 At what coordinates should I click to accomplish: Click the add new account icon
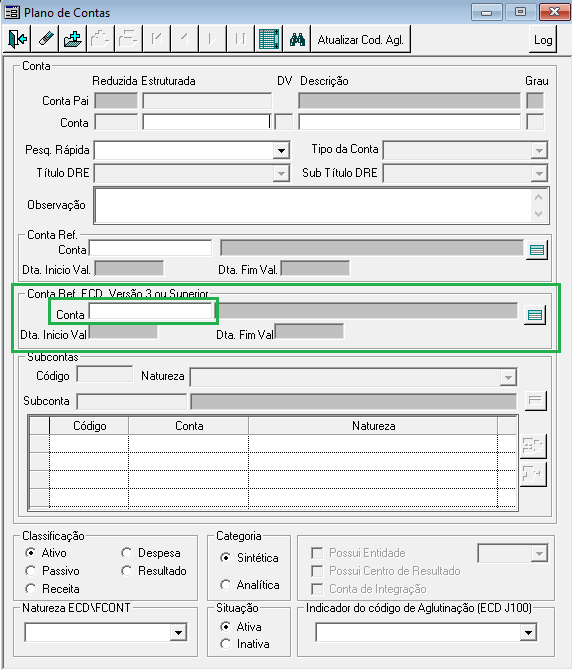(73, 39)
